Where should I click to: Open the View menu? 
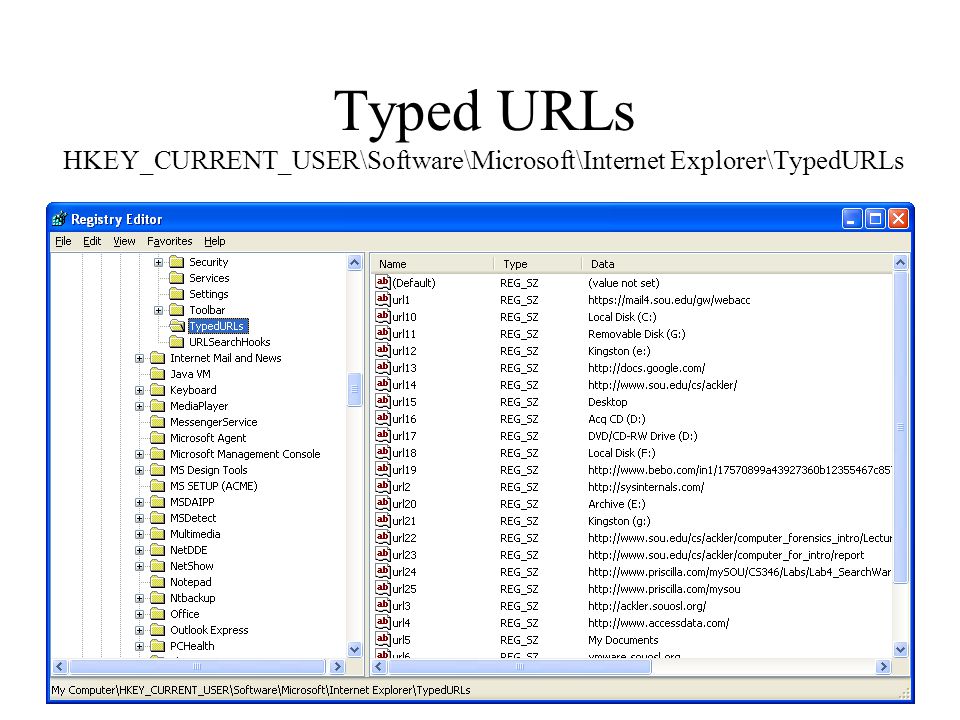[x=124, y=241]
